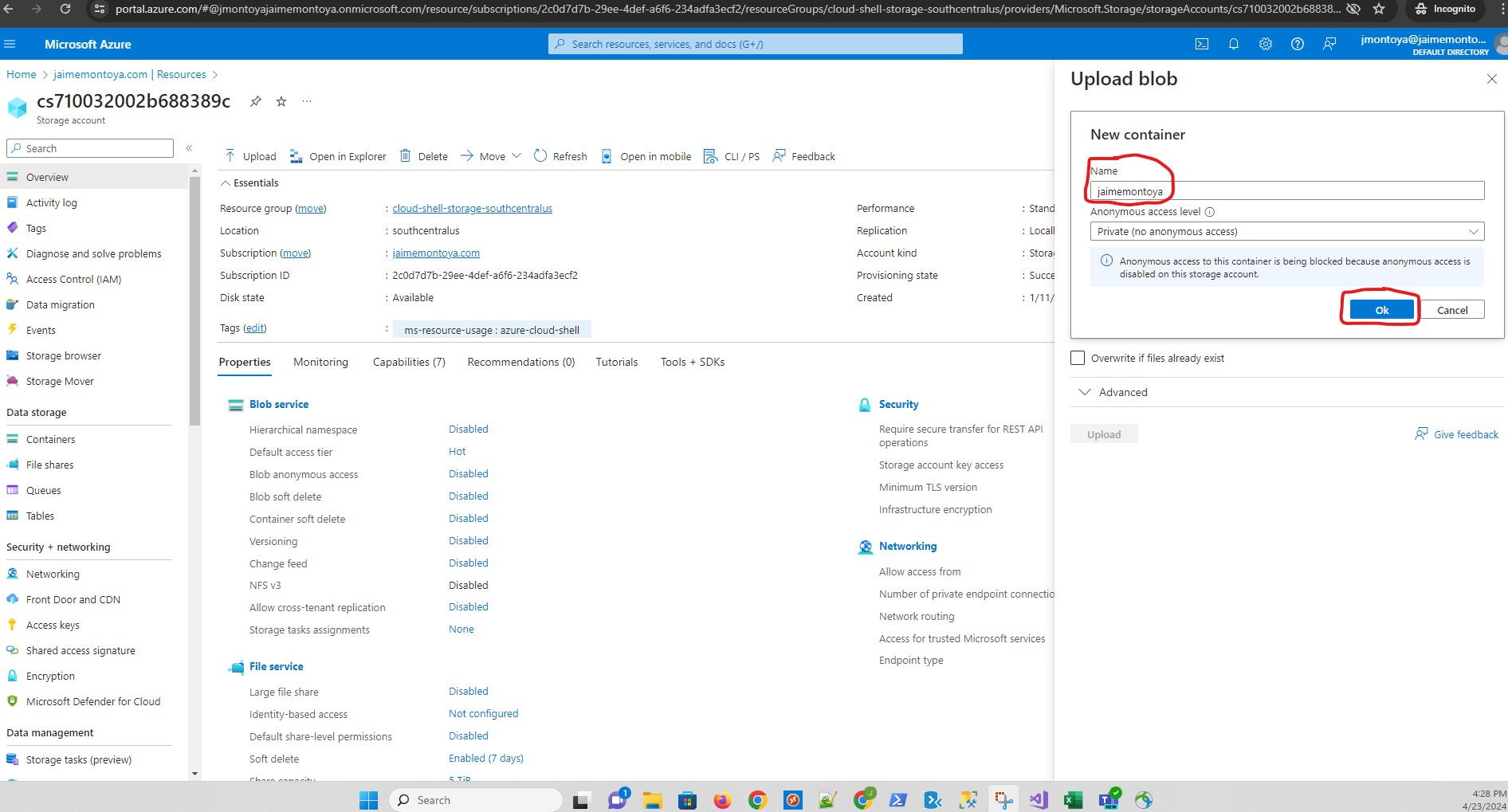Switch to the Recommendations (0) tab
Screen dimensions: 1508x812
(521, 362)
